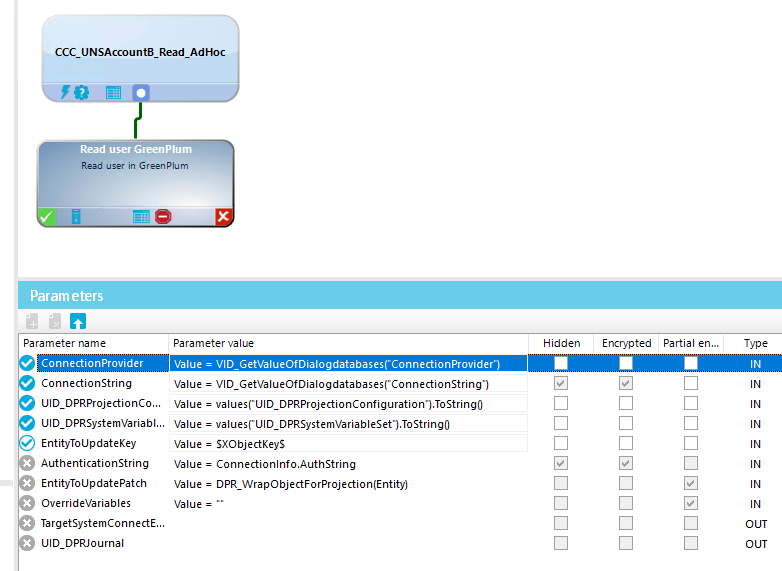This screenshot has height=571, width=782.
Task: Toggle Encrypted checkbox for ConnectionString
Action: pyautogui.click(x=626, y=383)
